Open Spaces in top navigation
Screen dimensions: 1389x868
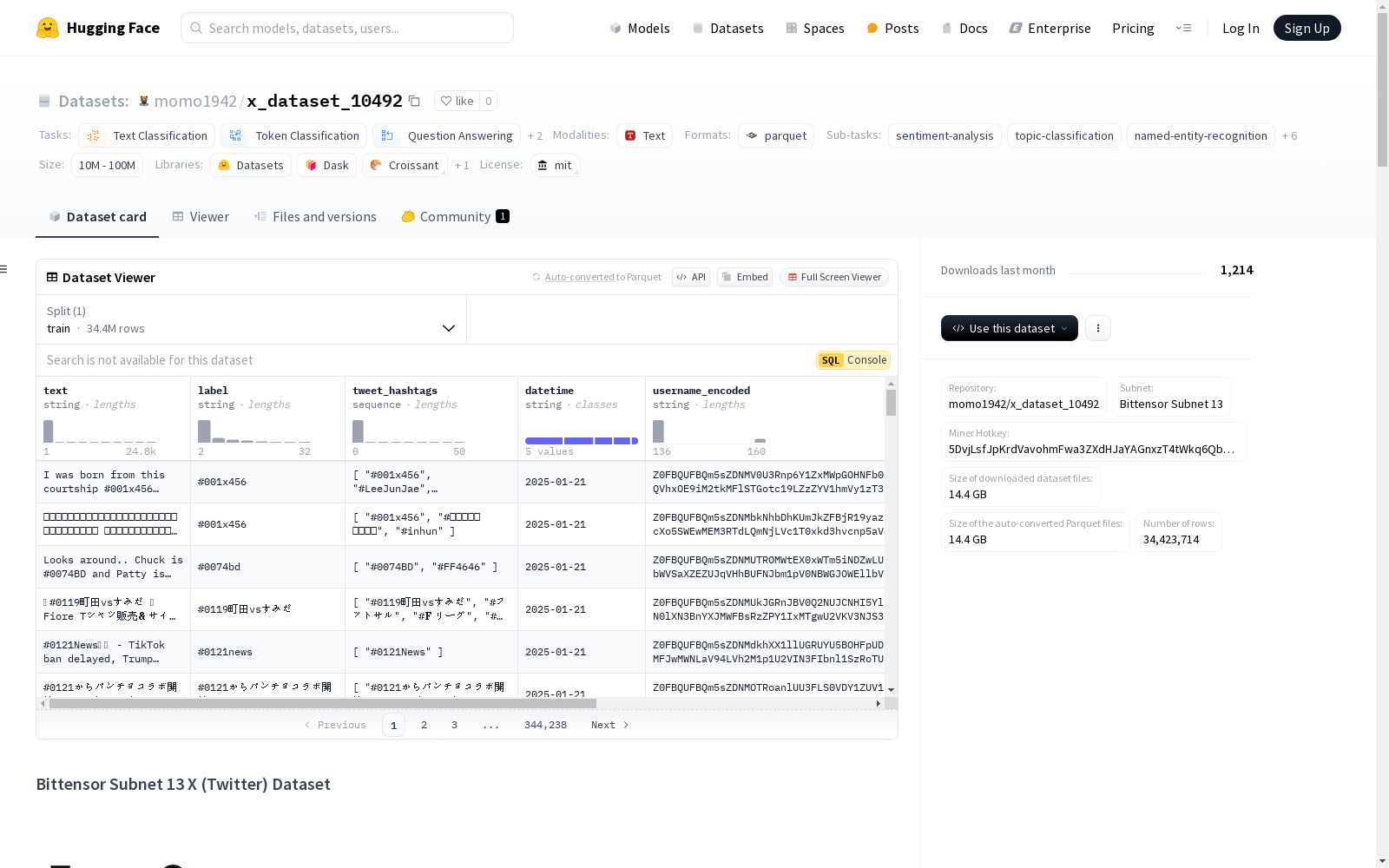(814, 28)
